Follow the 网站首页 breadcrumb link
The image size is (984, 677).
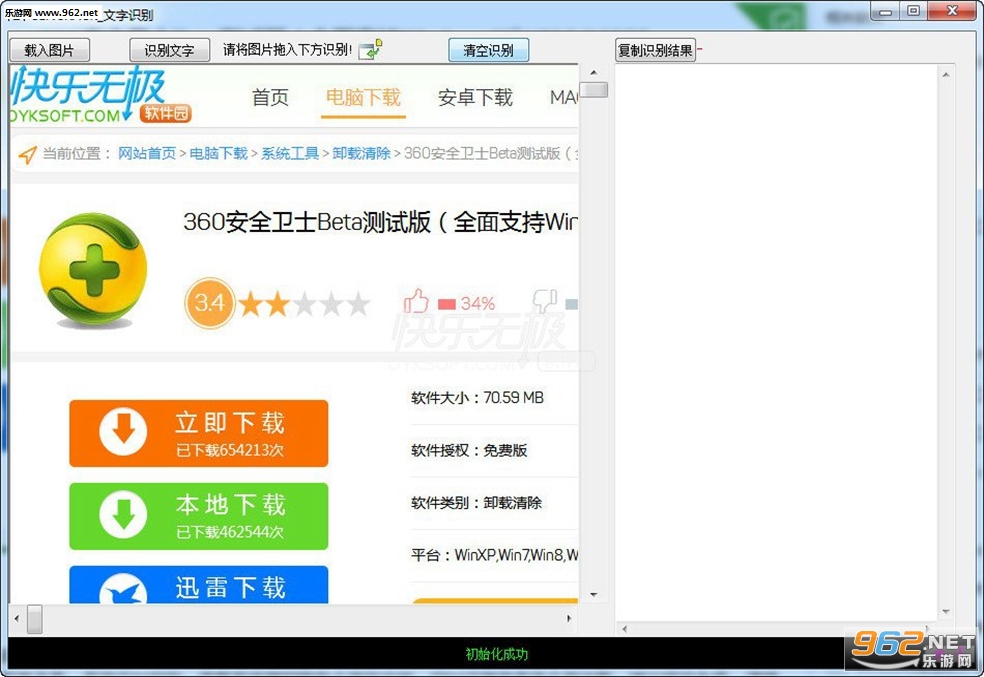(x=147, y=153)
